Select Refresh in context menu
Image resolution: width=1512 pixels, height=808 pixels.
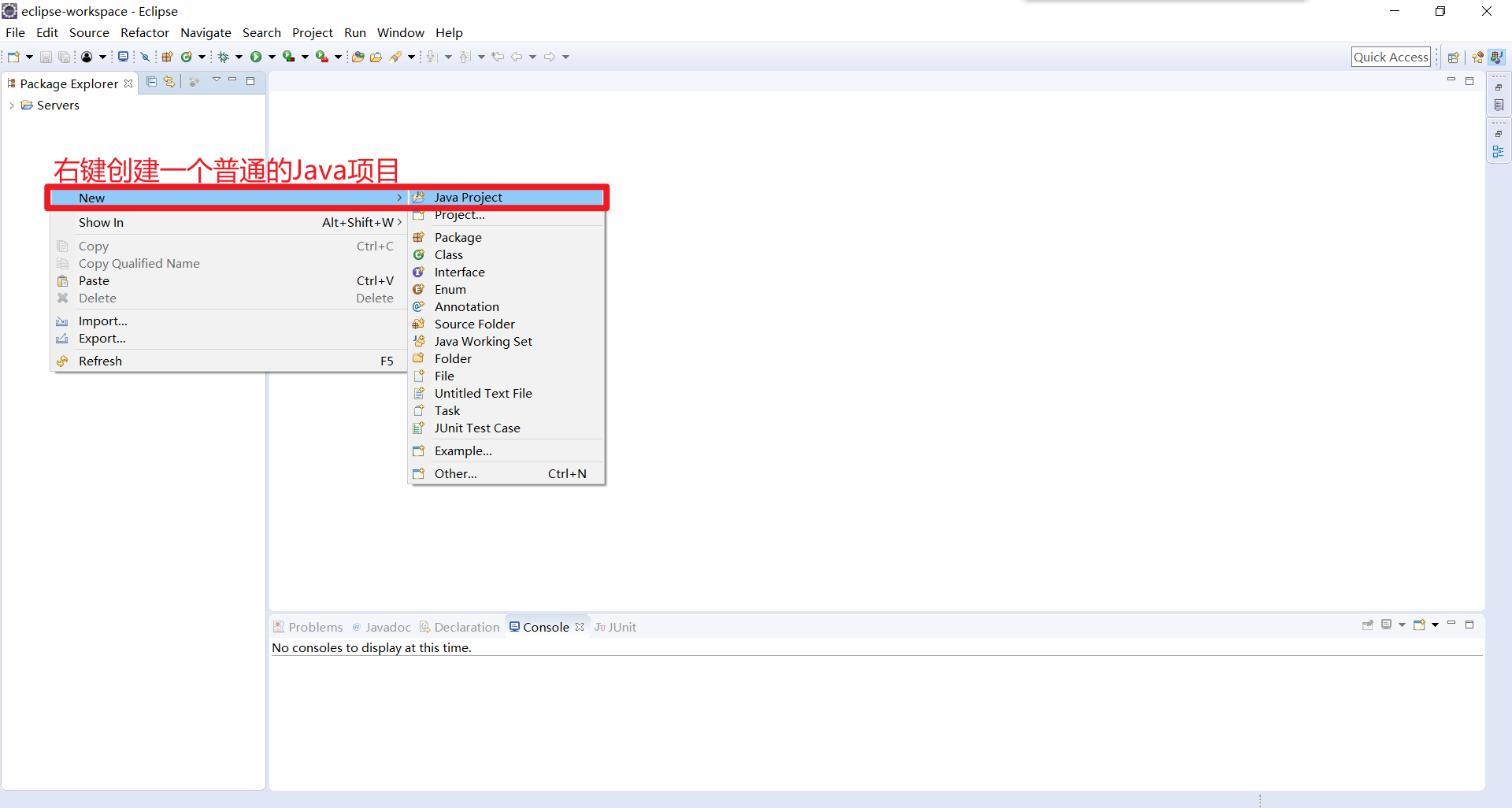pyautogui.click(x=228, y=361)
